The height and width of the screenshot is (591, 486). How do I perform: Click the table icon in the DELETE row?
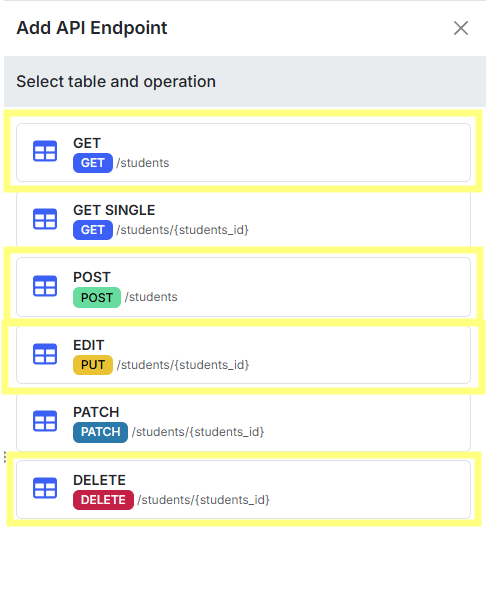[45, 488]
